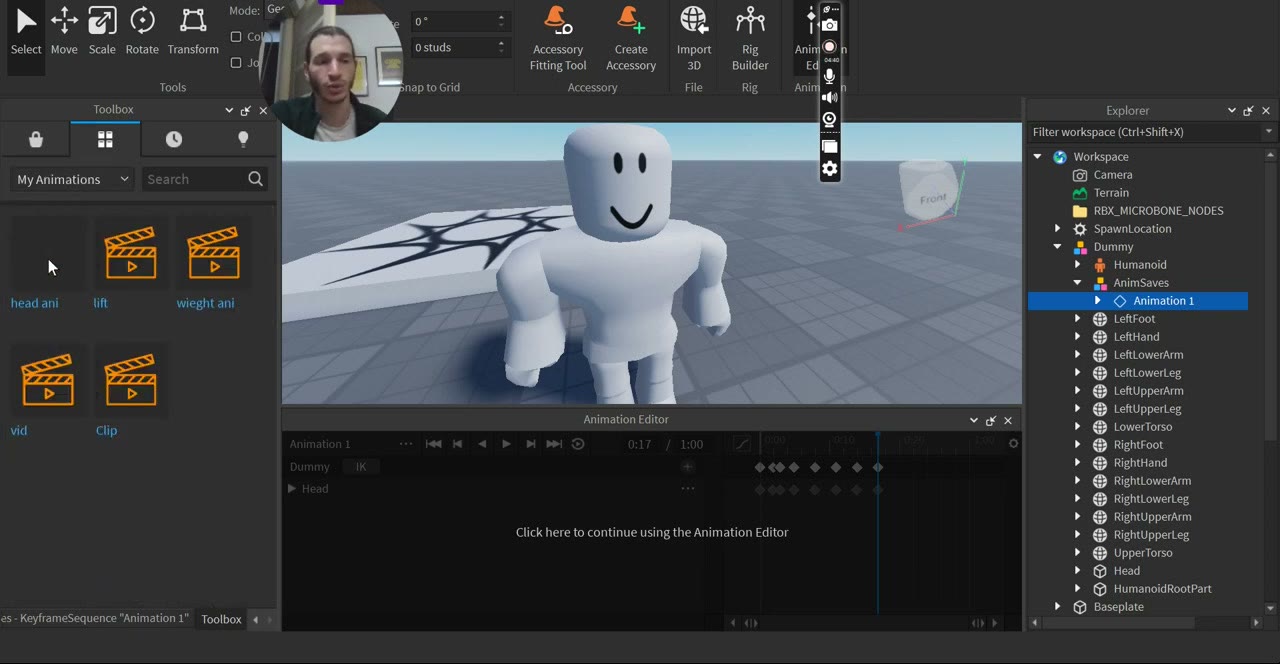Activate the Scale tool
This screenshot has height=664, width=1280.
pyautogui.click(x=102, y=32)
